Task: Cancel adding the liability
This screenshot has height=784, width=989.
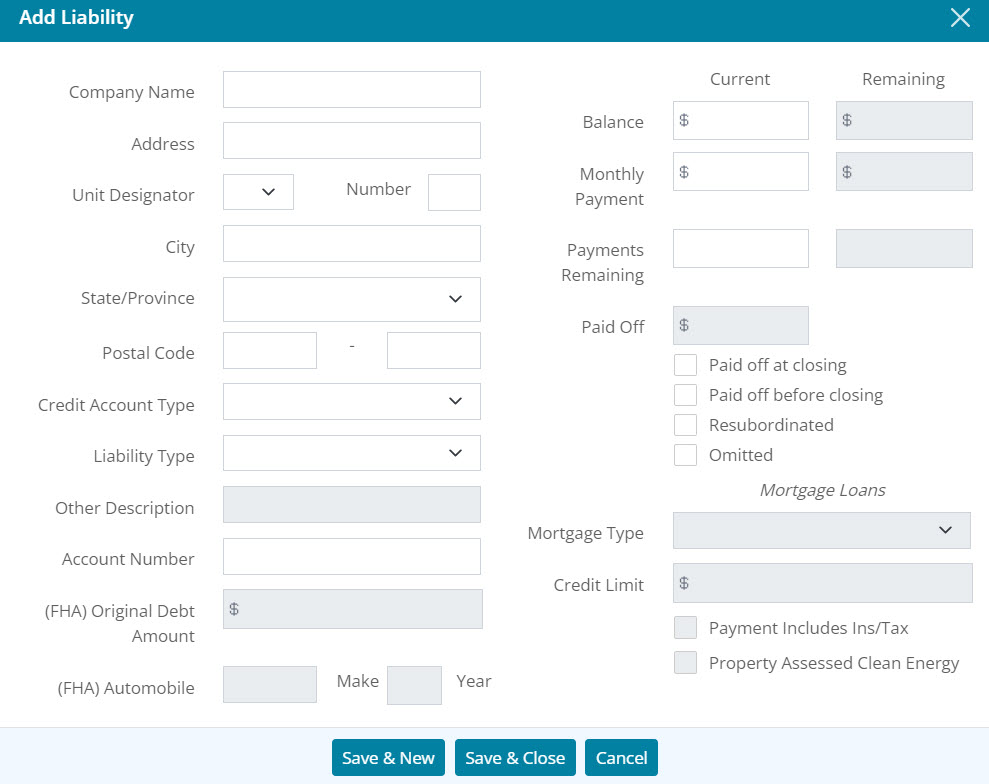Action: [x=621, y=758]
